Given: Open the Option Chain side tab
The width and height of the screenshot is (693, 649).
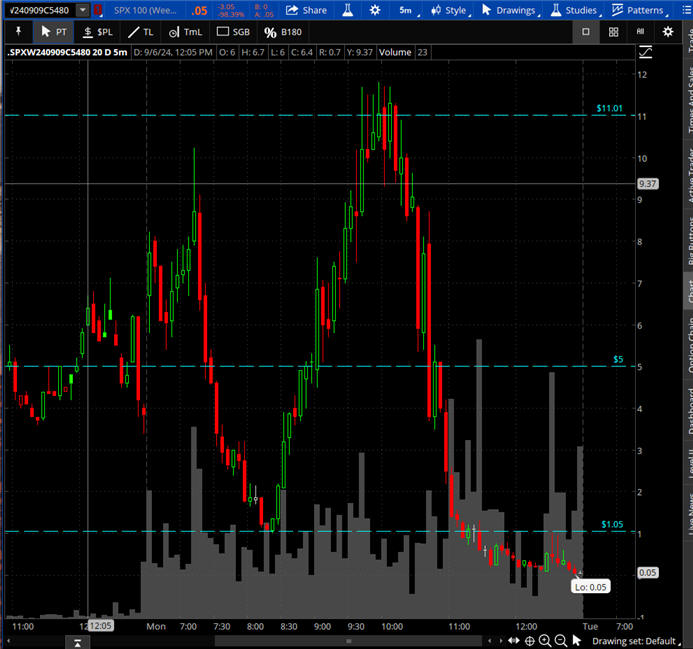Looking at the screenshot, I should (x=689, y=343).
